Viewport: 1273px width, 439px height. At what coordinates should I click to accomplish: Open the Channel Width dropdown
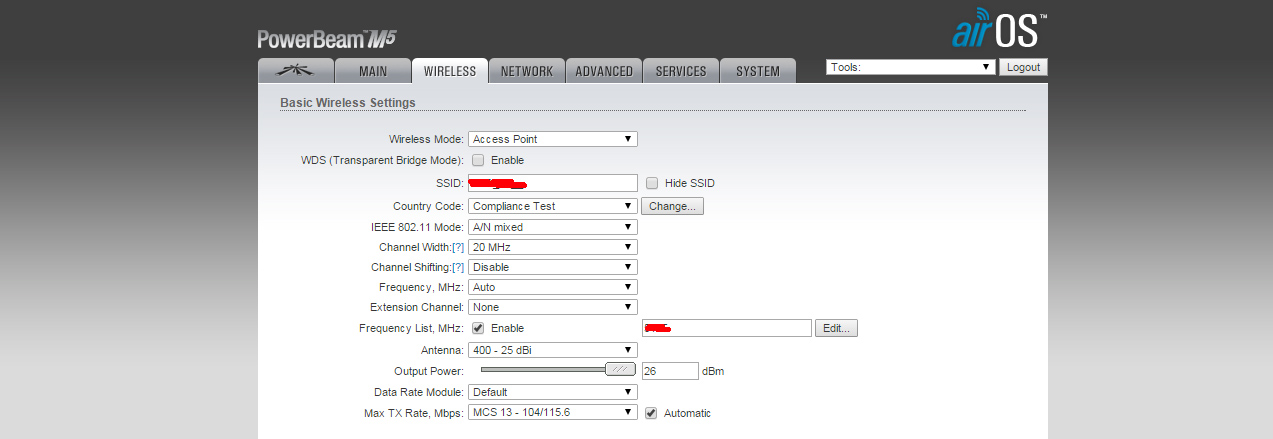coord(553,247)
